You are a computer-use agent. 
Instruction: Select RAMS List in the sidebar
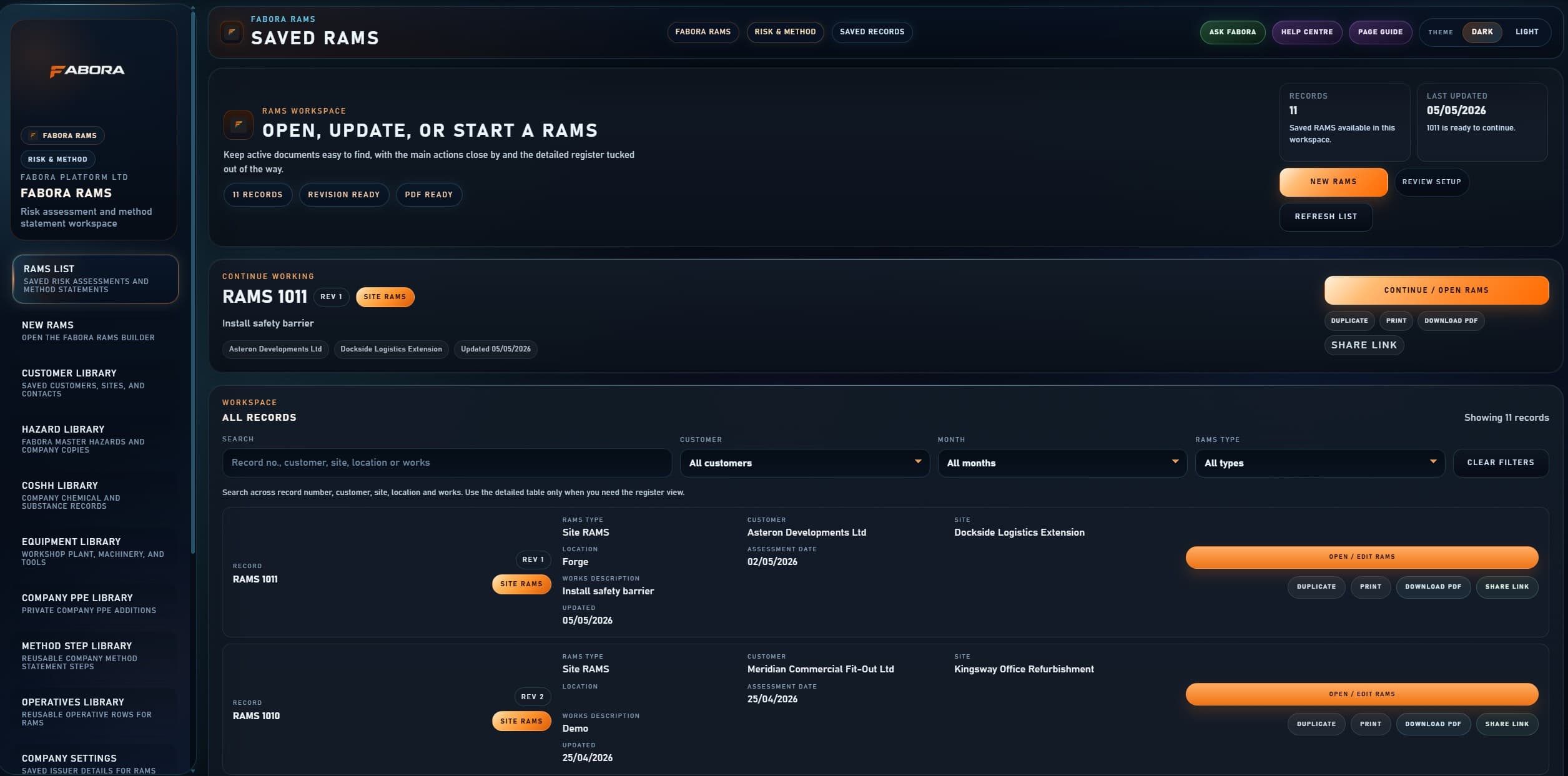point(96,279)
